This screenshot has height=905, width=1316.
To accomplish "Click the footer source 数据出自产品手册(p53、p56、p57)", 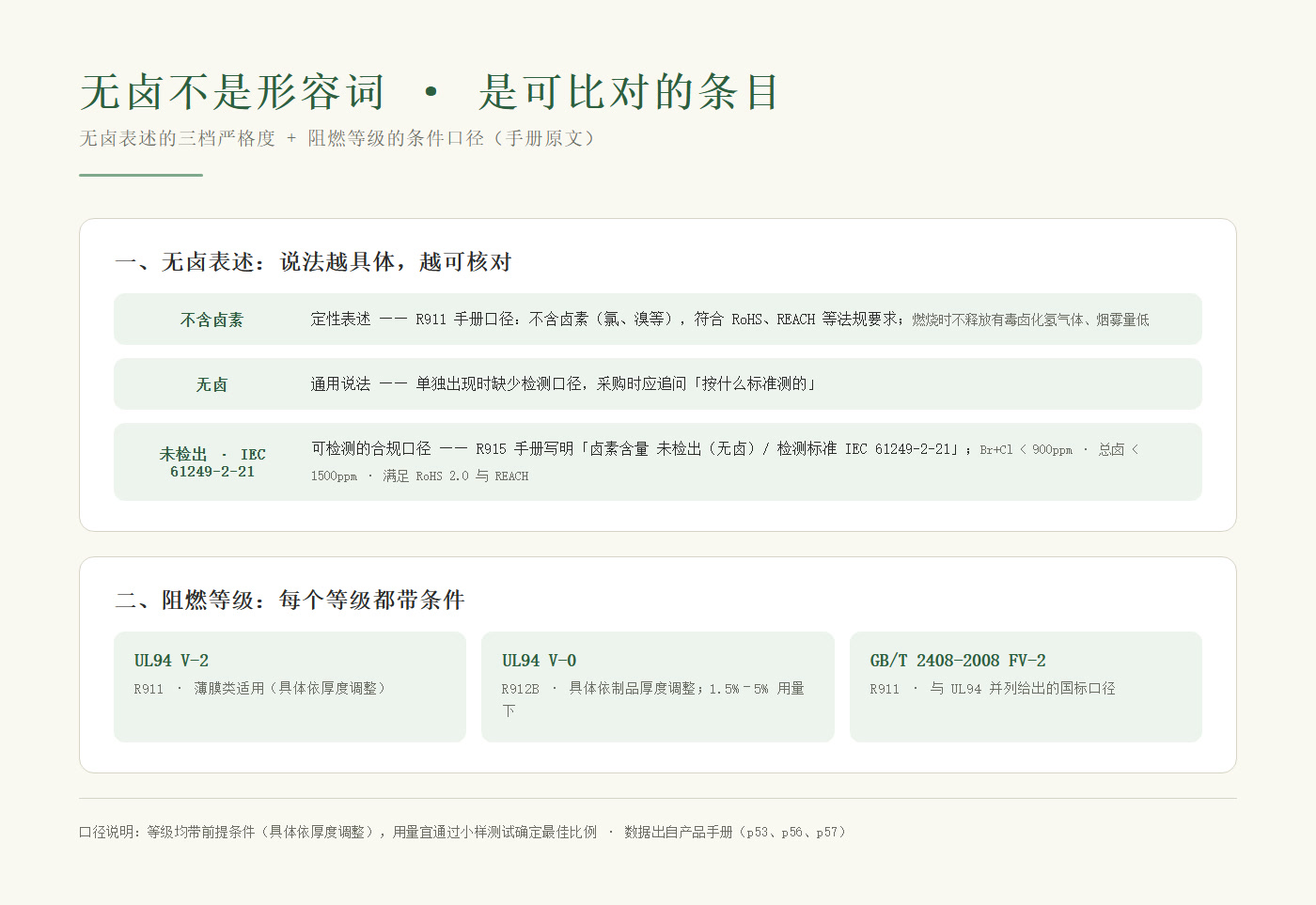I will [x=736, y=832].
